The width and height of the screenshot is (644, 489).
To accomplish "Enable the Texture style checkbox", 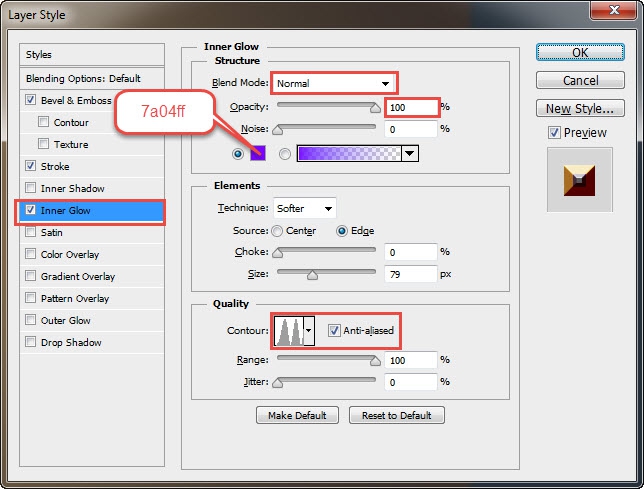I will point(43,144).
